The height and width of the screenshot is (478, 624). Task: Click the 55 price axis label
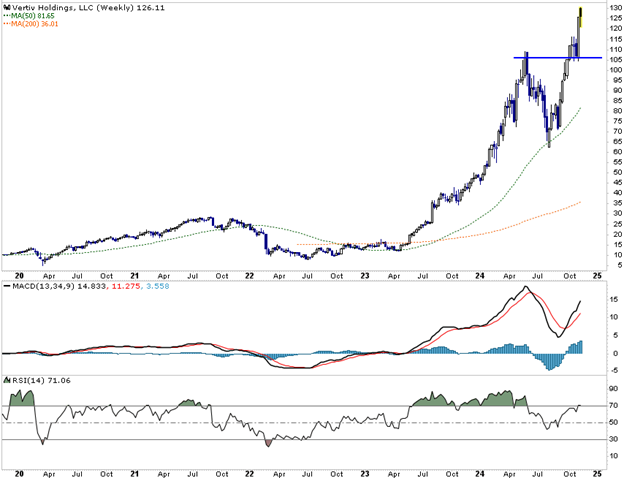[616, 162]
